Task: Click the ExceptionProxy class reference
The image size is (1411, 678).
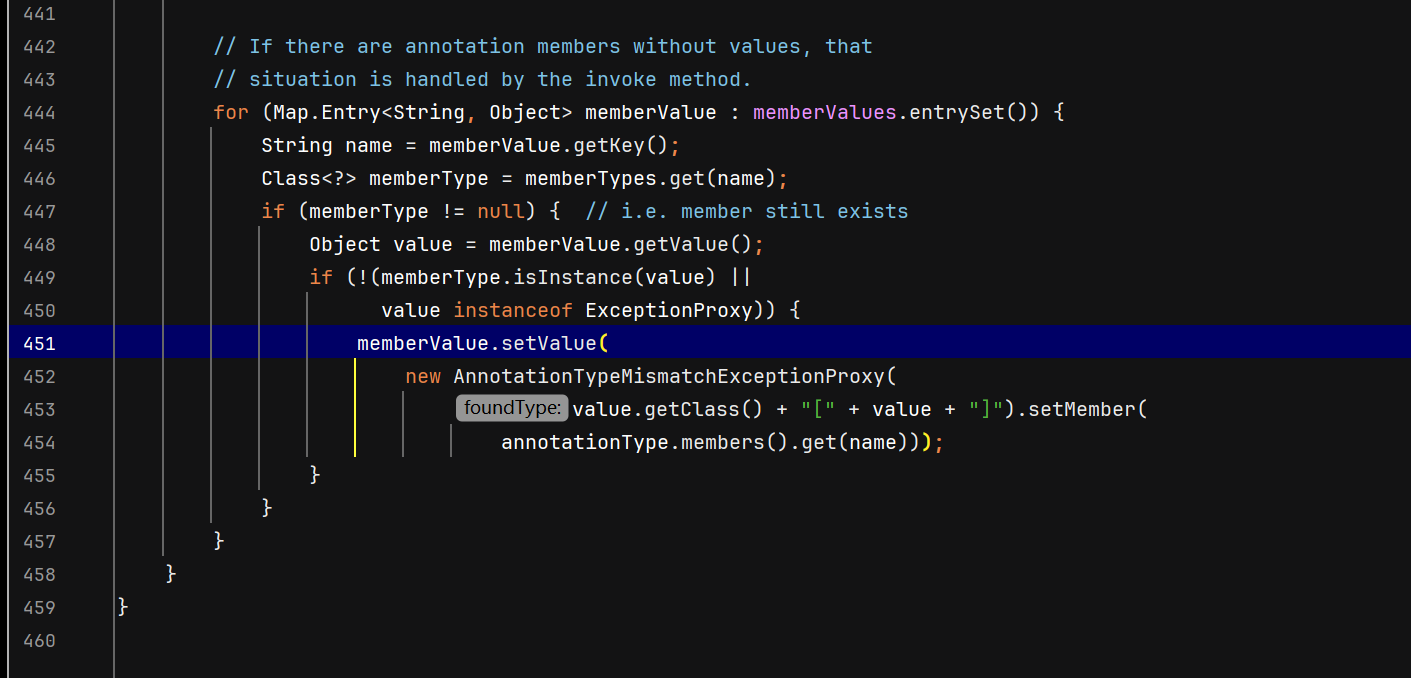Action: click(668, 310)
